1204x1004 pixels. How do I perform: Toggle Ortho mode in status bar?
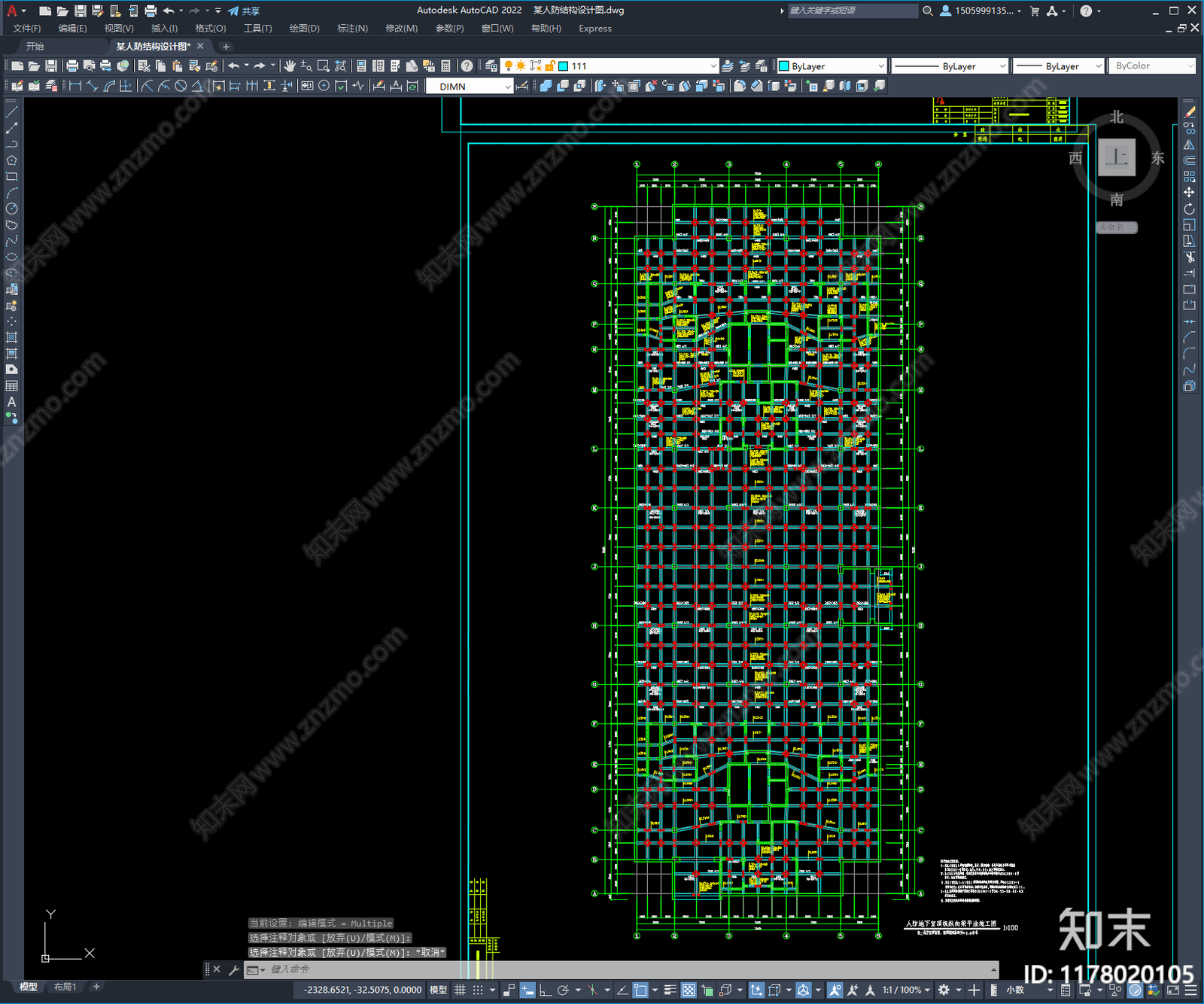(545, 990)
